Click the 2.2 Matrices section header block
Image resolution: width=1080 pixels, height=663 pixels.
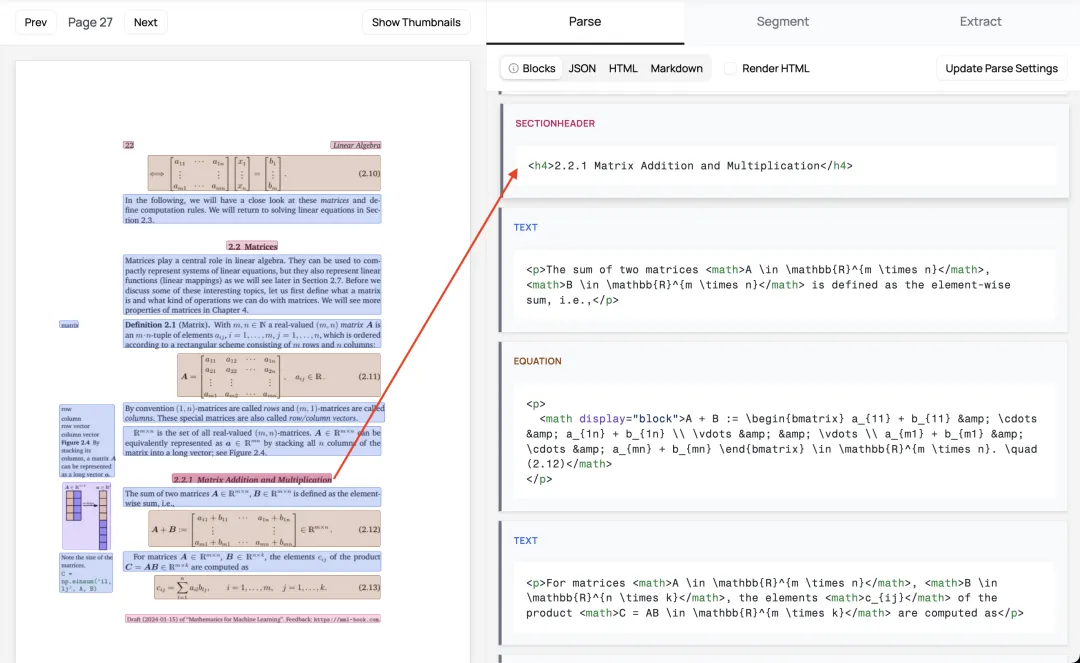[x=252, y=246]
